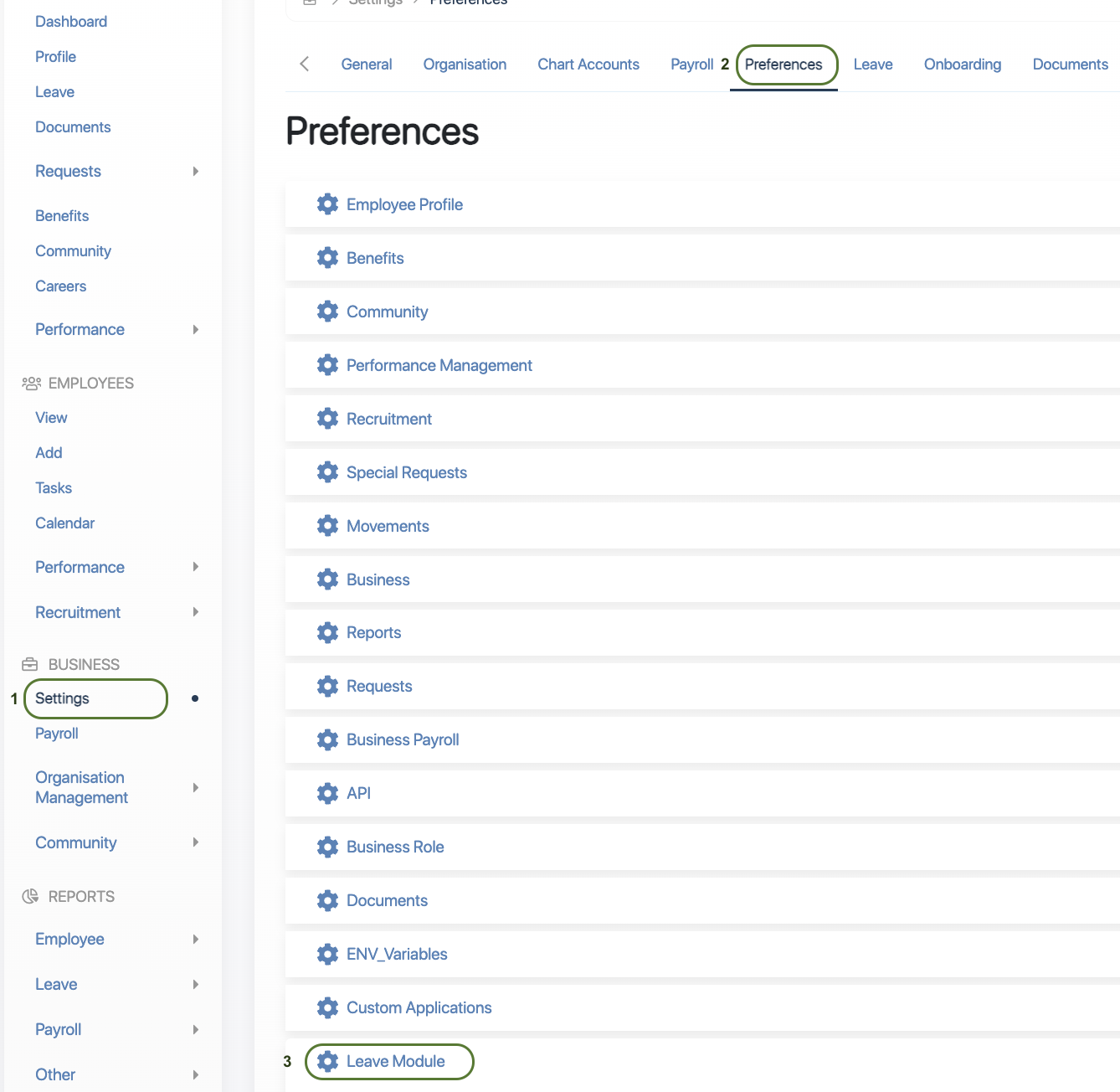Viewport: 1120px width, 1092px height.
Task: Open the Special Requests preference section
Action: tap(406, 472)
